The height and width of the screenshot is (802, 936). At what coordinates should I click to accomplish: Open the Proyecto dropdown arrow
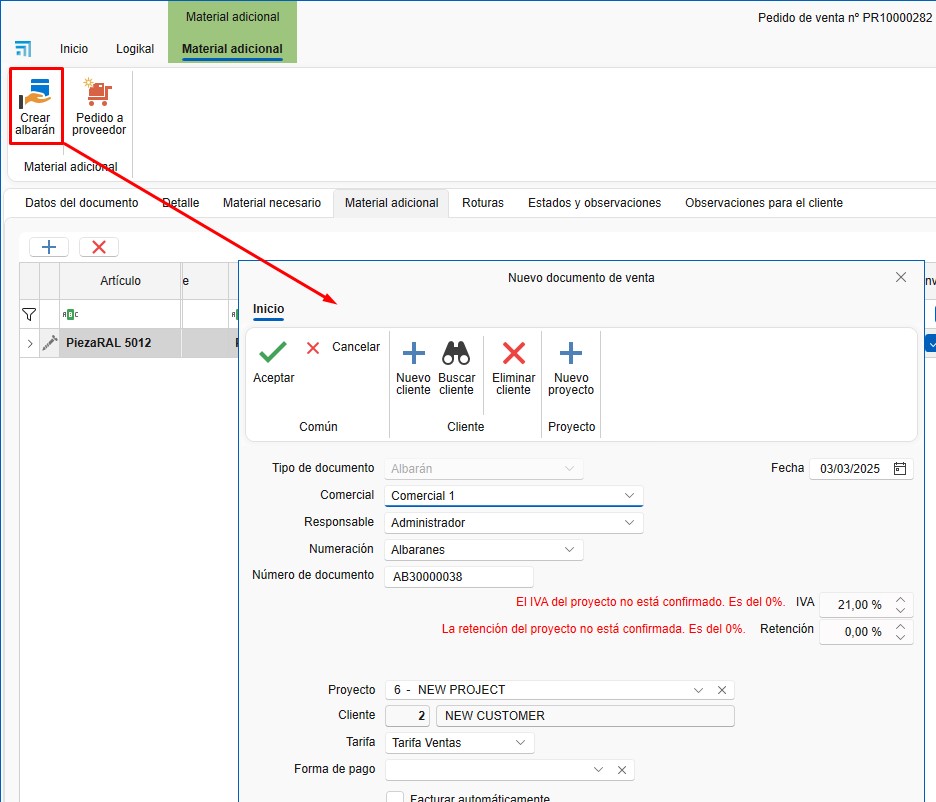pos(698,690)
